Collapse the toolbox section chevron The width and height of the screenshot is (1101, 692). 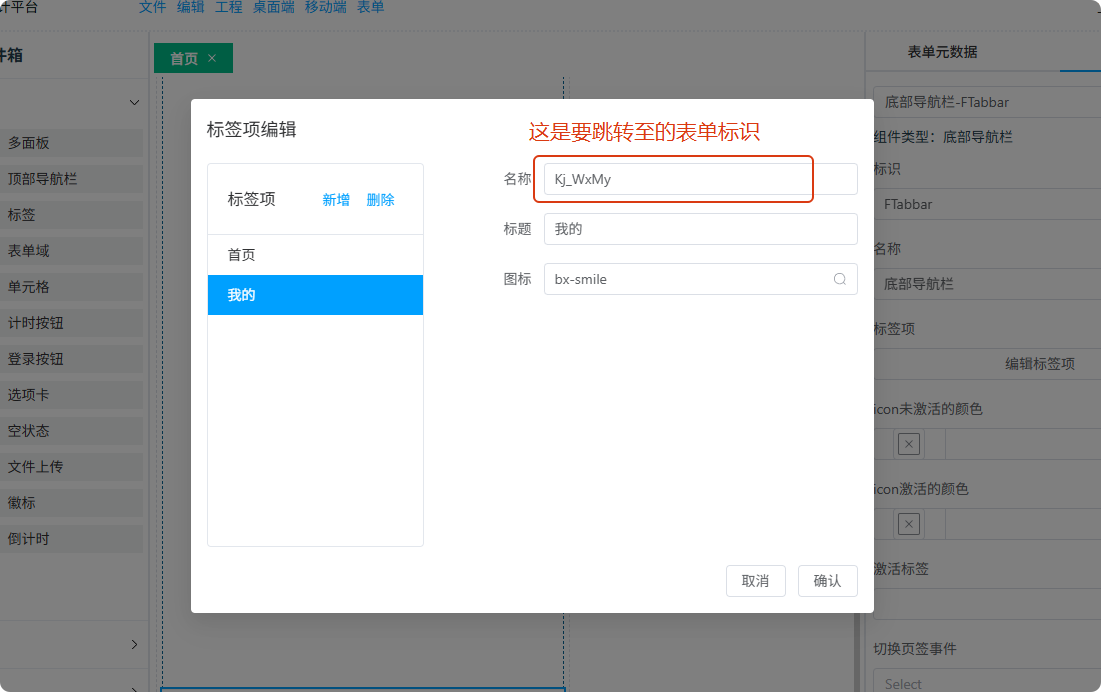tap(134, 102)
